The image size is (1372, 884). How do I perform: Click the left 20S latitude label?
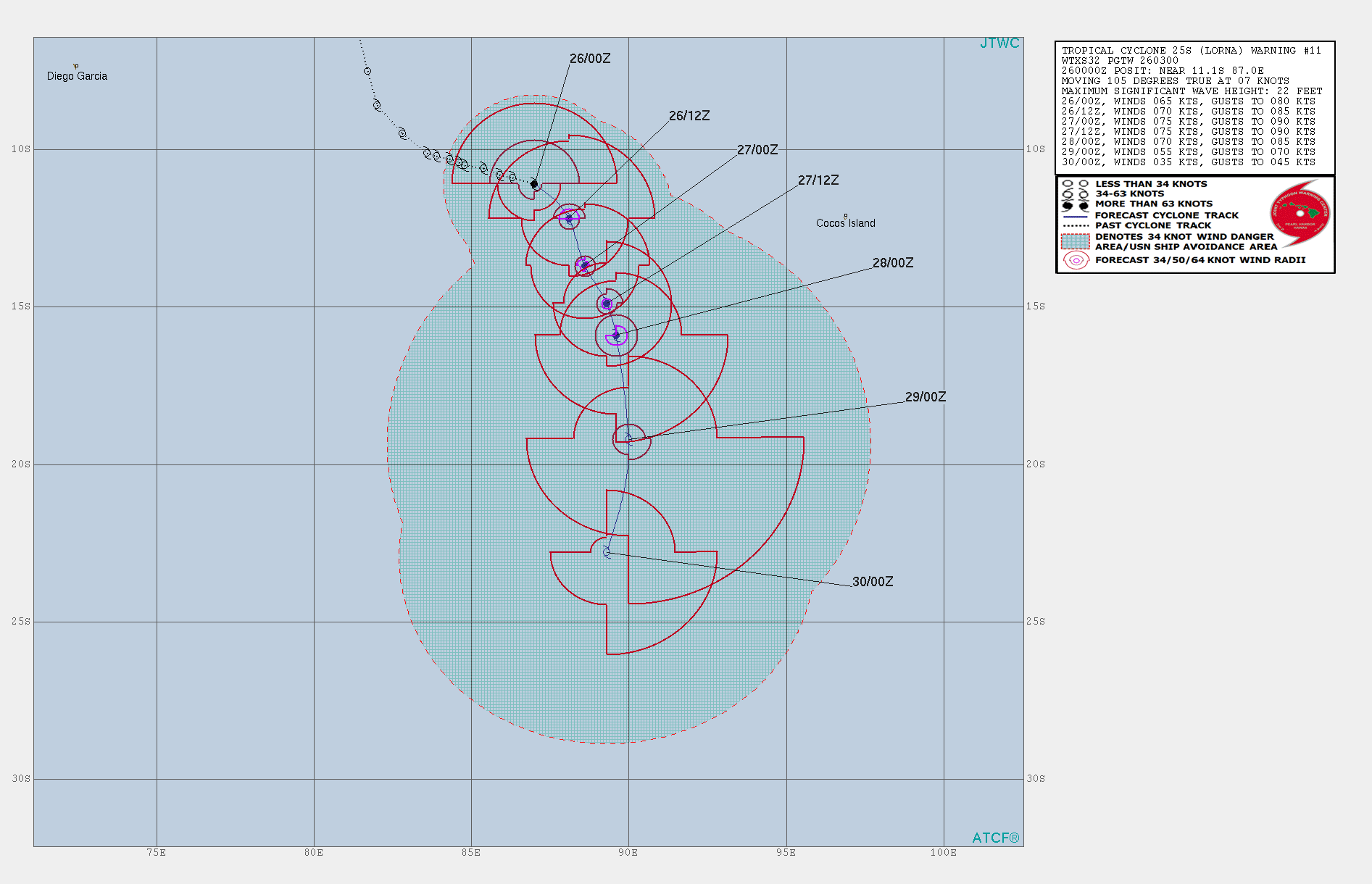[x=21, y=464]
